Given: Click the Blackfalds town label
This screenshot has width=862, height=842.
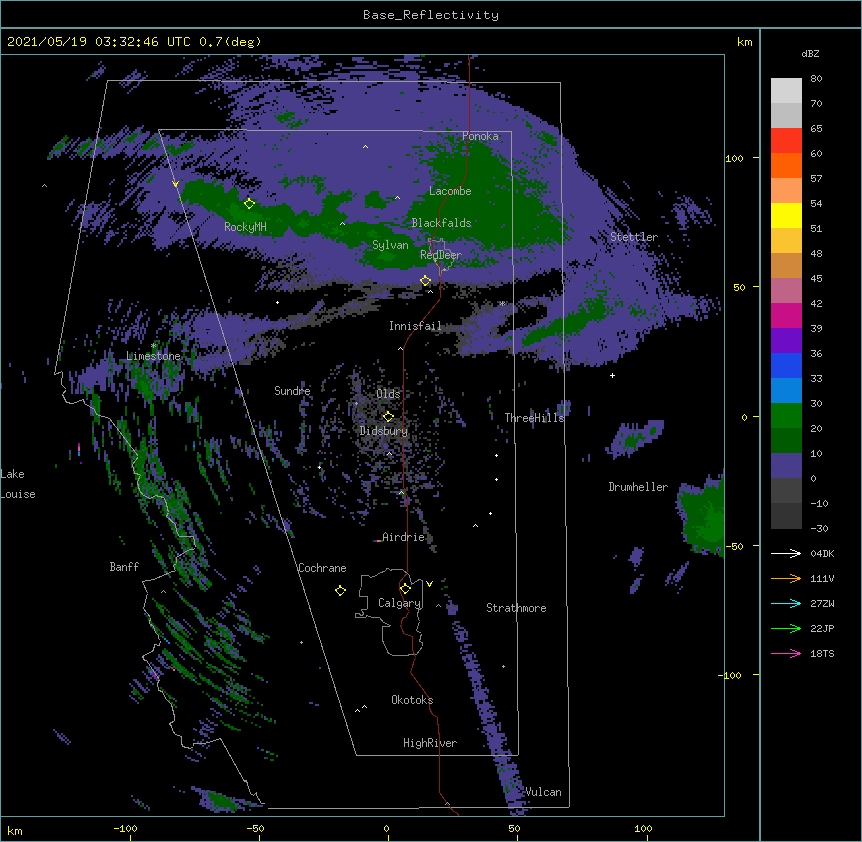Looking at the screenshot, I should (441, 223).
